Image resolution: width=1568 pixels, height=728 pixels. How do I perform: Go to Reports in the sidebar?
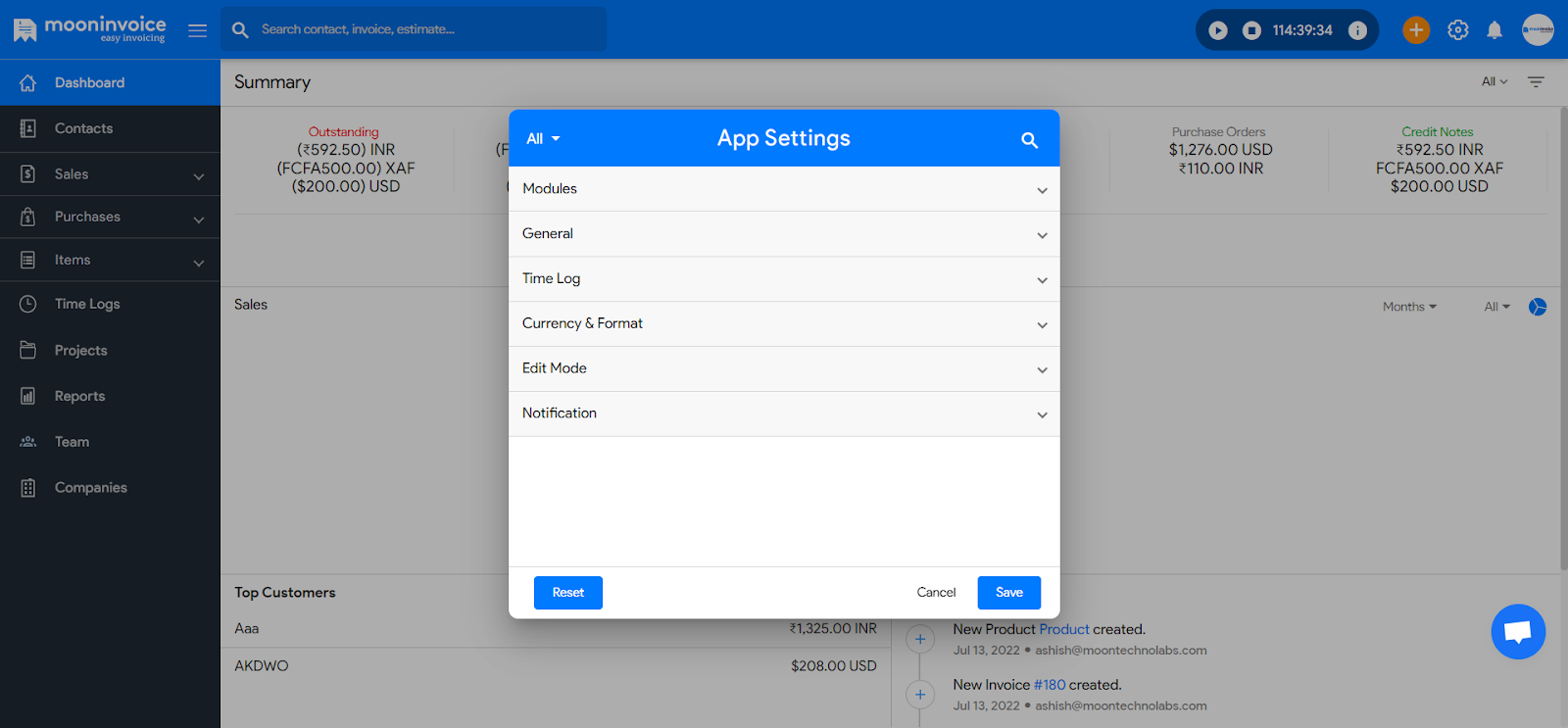point(79,397)
